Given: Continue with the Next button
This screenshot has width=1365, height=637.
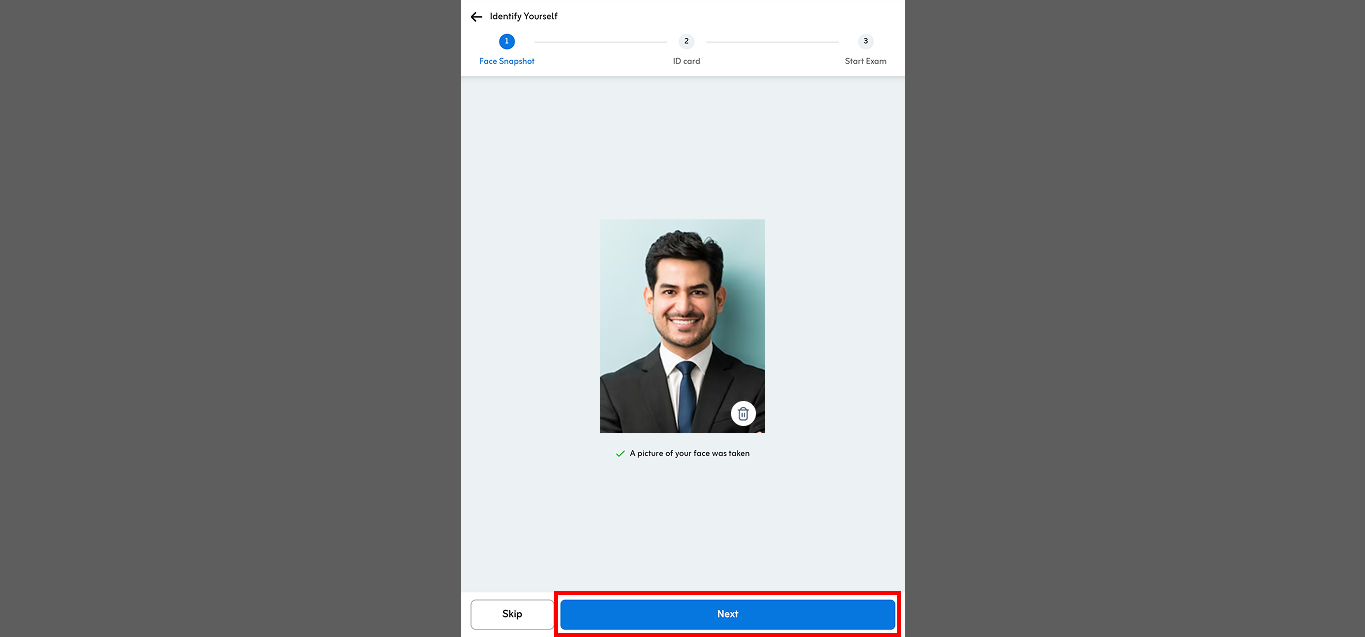Looking at the screenshot, I should 728,614.
